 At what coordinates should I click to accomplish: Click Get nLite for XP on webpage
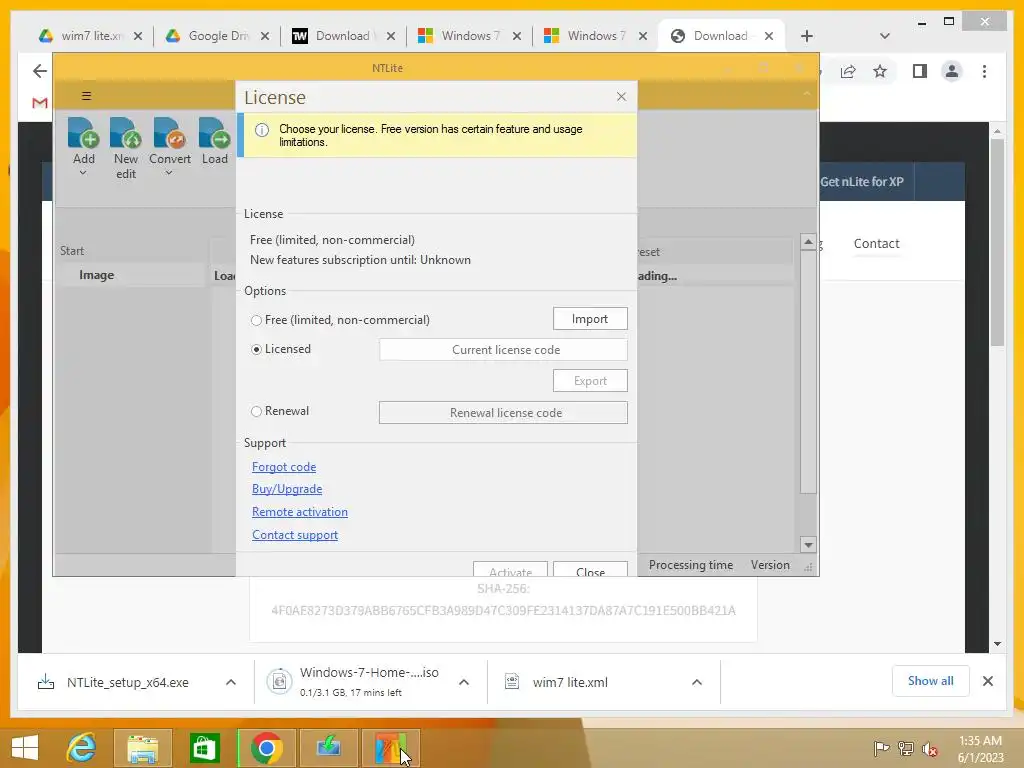pyautogui.click(x=861, y=182)
